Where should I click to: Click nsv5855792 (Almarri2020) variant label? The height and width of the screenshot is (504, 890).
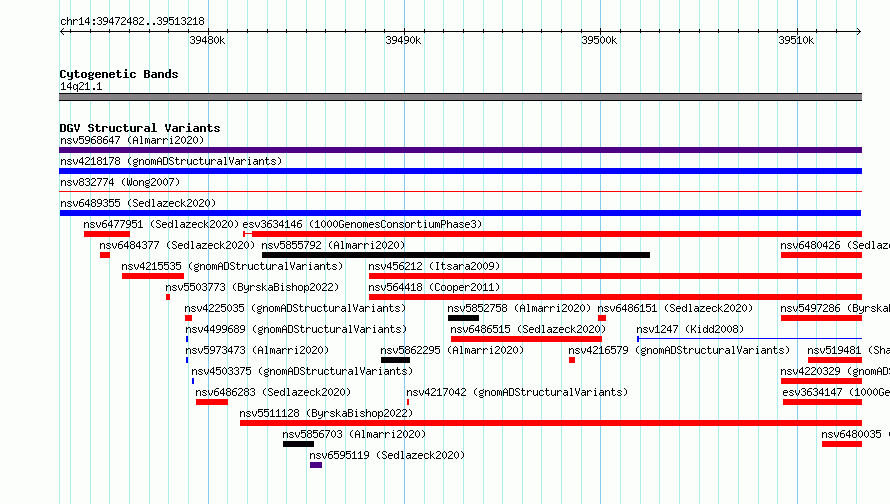pos(333,245)
